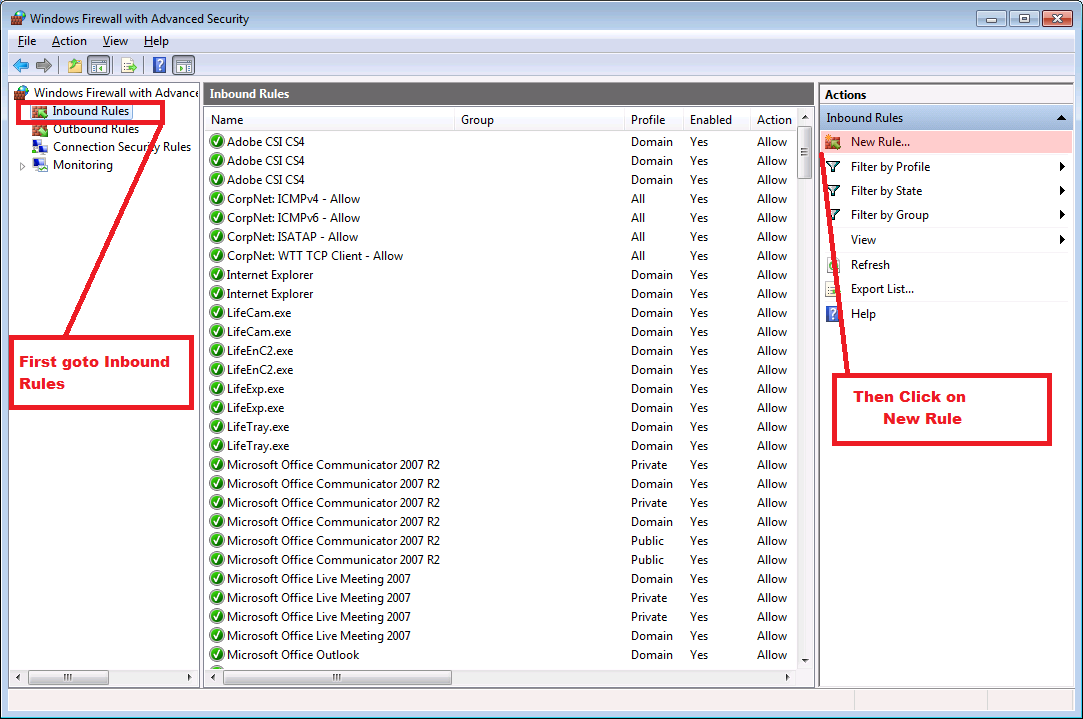Open the Filter by Group submenu arrow
1083x719 pixels.
[x=1062, y=215]
